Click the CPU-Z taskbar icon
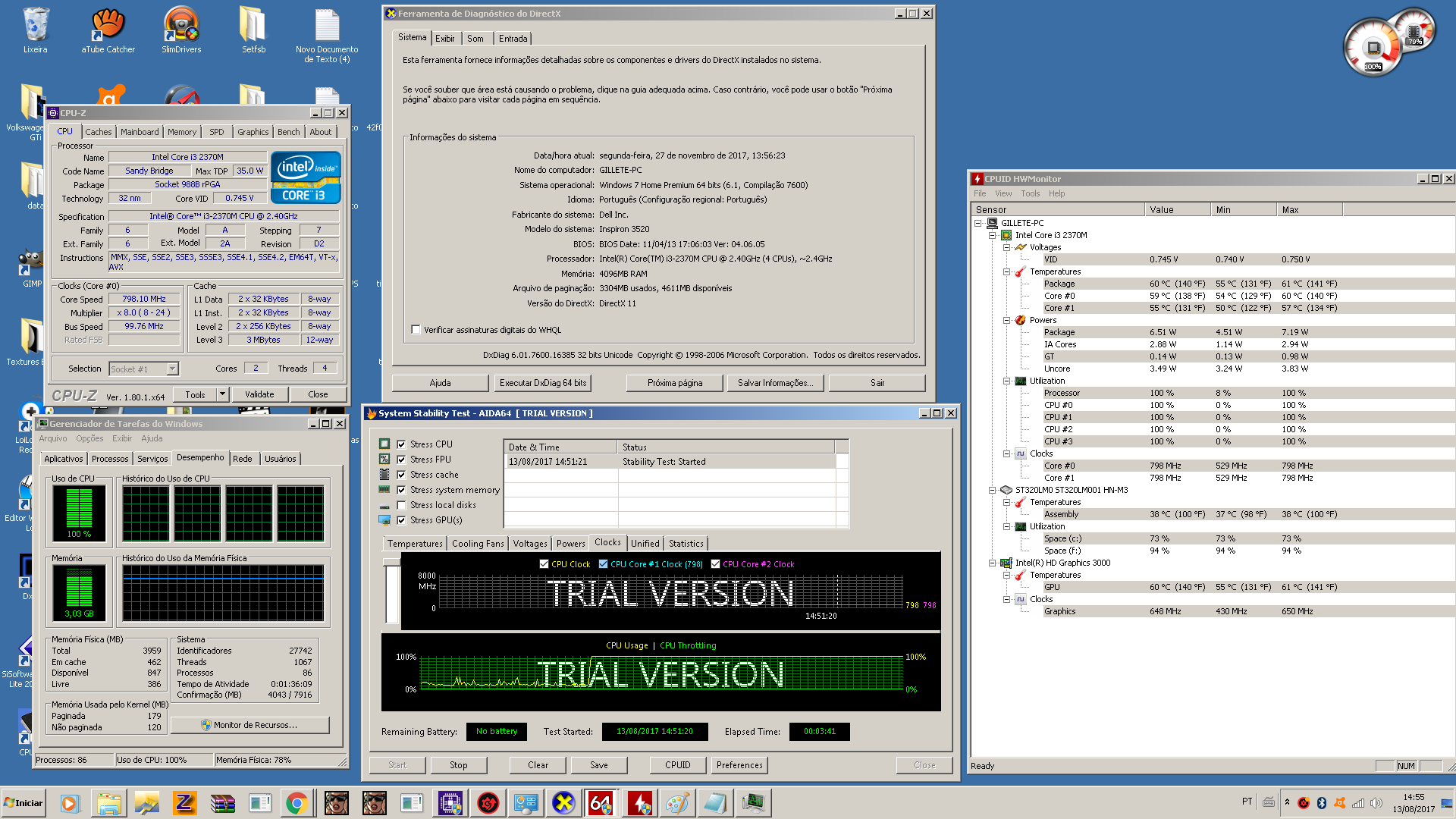Image resolution: width=1456 pixels, height=819 pixels. click(450, 803)
